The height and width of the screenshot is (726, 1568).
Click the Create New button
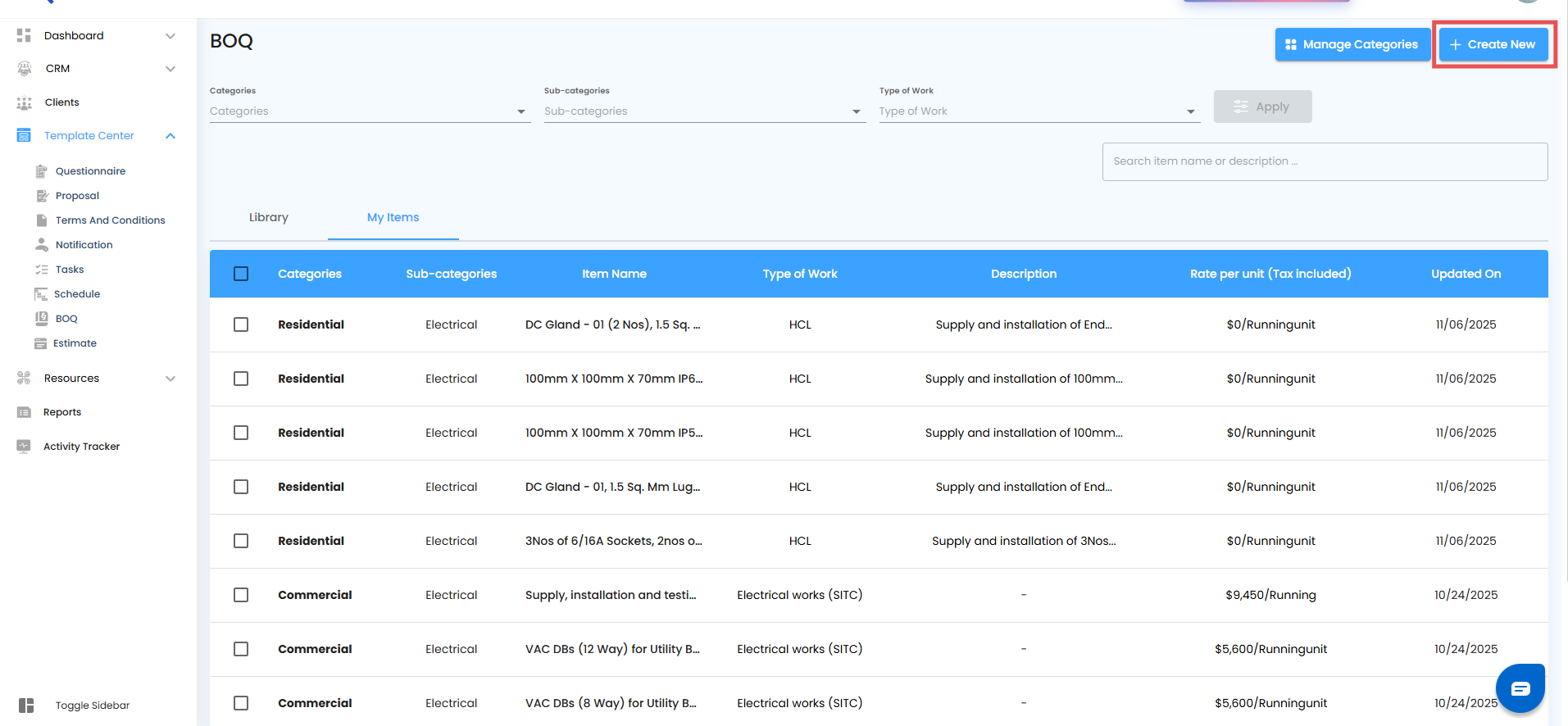pos(1493,44)
